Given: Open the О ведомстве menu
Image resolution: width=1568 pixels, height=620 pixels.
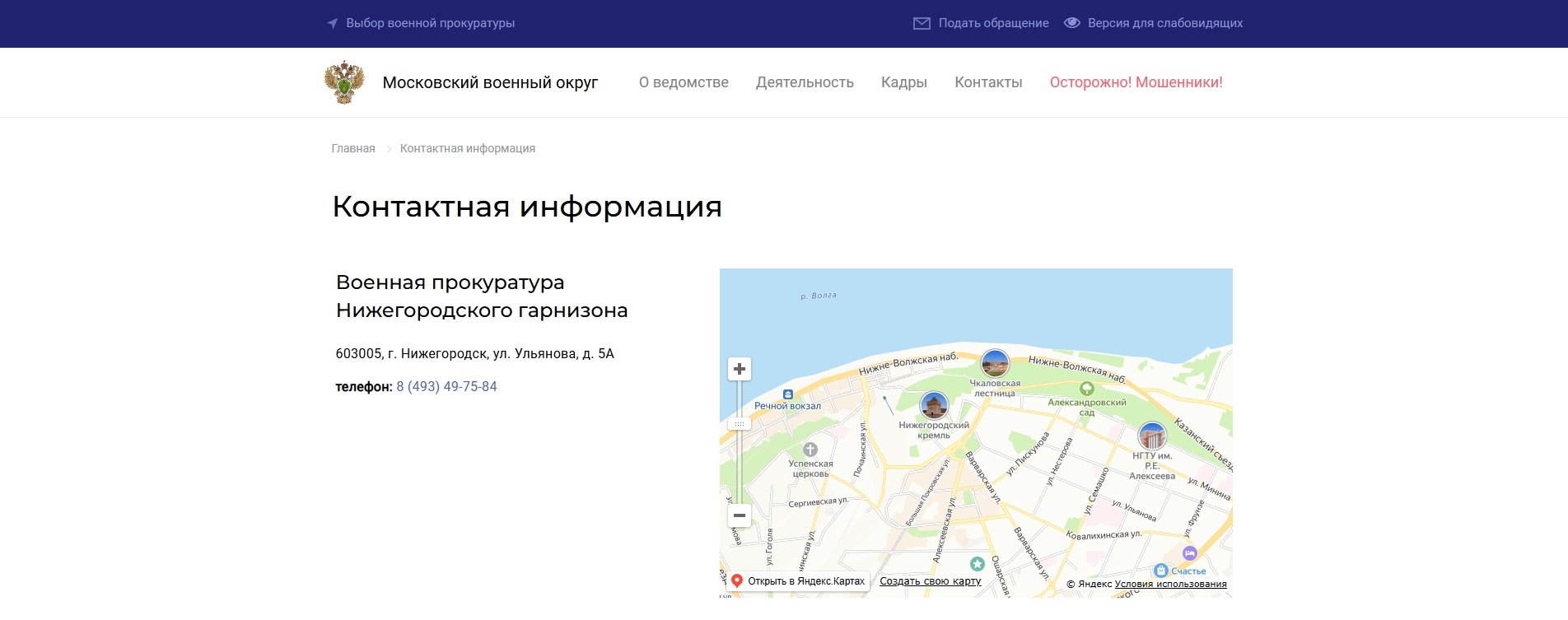Looking at the screenshot, I should click(x=684, y=82).
